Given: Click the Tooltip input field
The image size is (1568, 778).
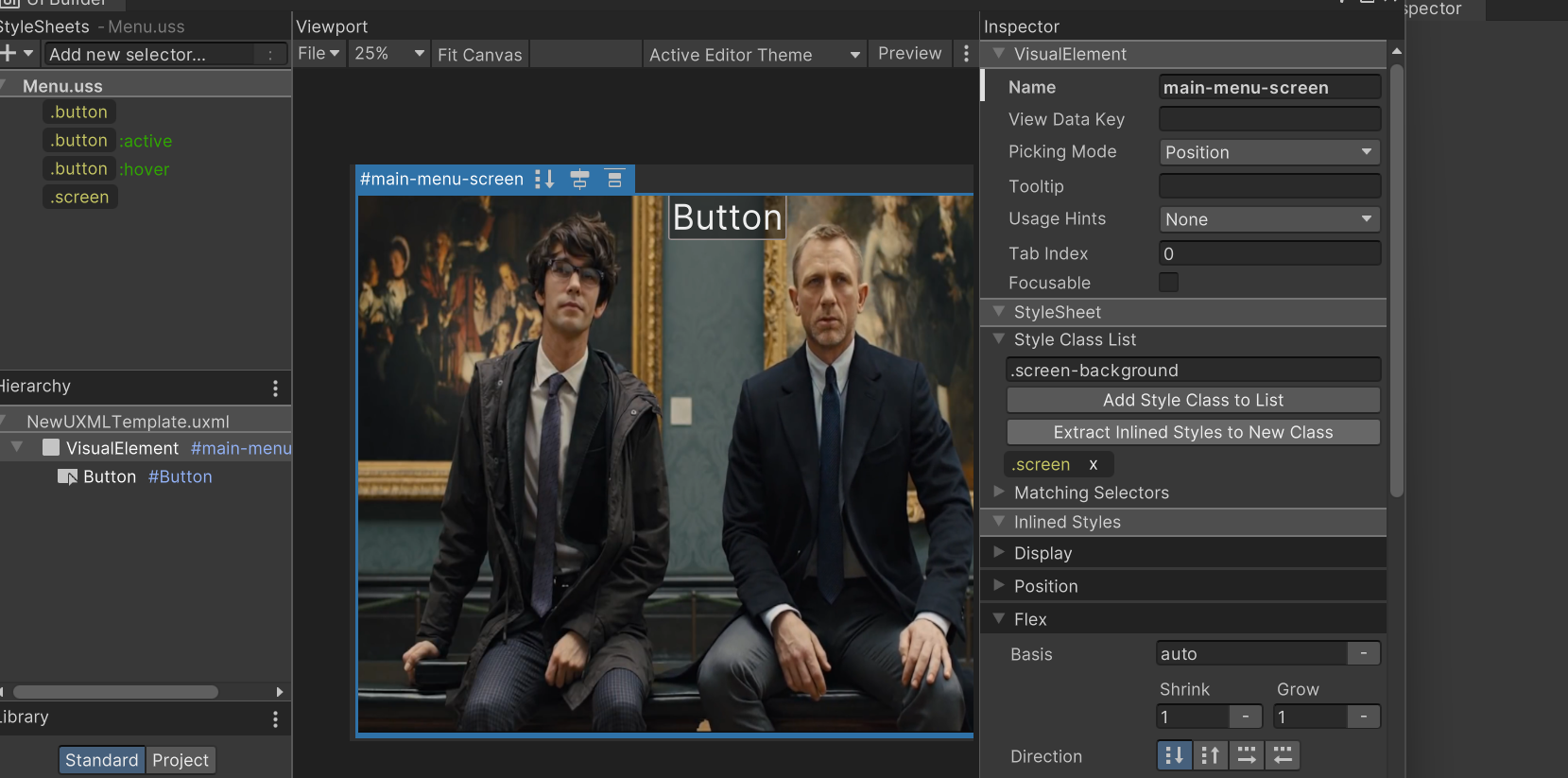Looking at the screenshot, I should click(1269, 186).
